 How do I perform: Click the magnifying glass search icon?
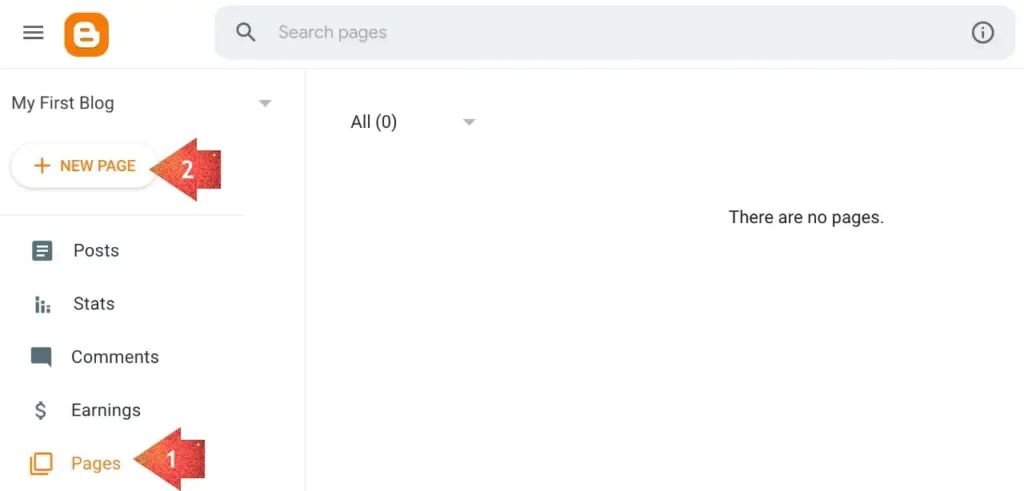pyautogui.click(x=246, y=32)
